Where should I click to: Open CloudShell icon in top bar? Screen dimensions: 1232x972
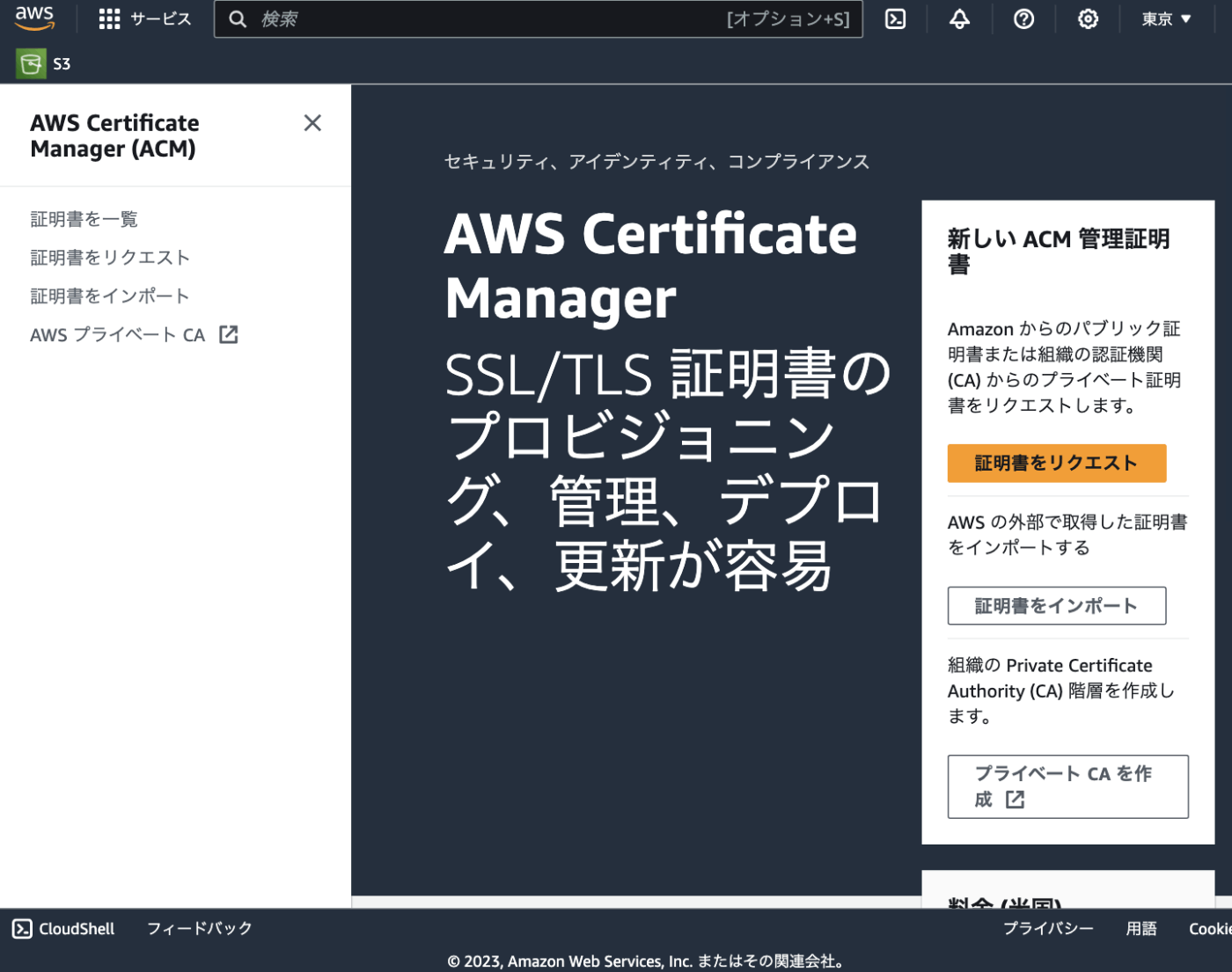[x=895, y=19]
